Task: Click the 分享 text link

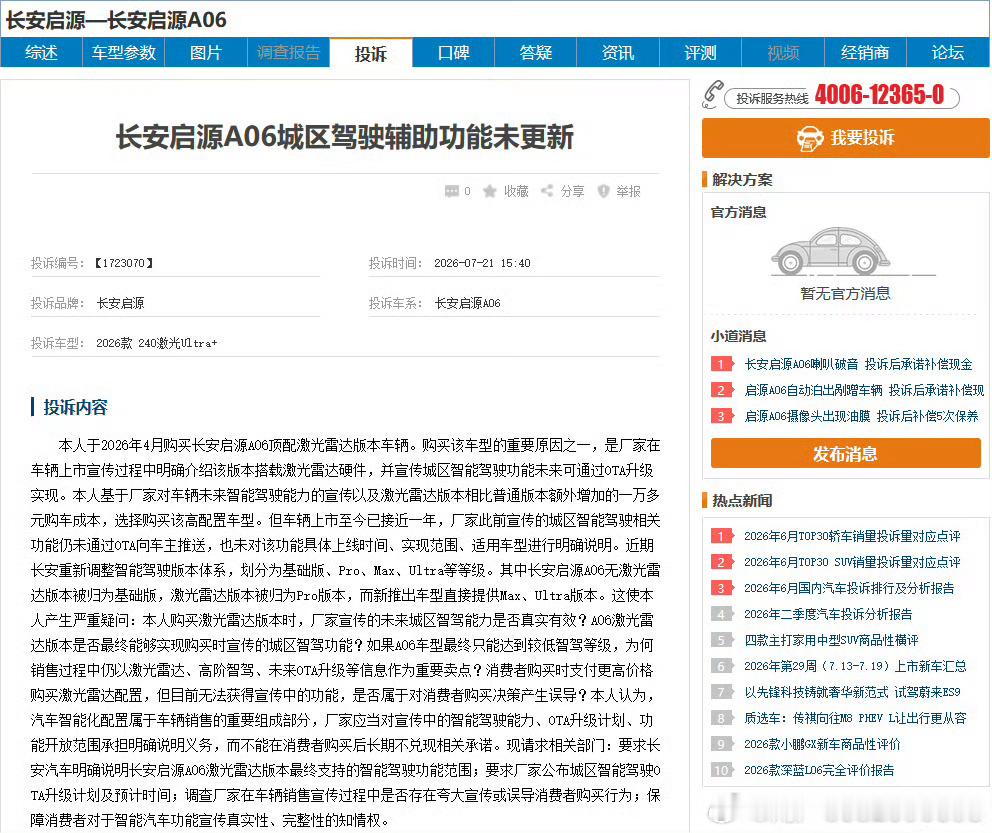Action: [x=573, y=191]
